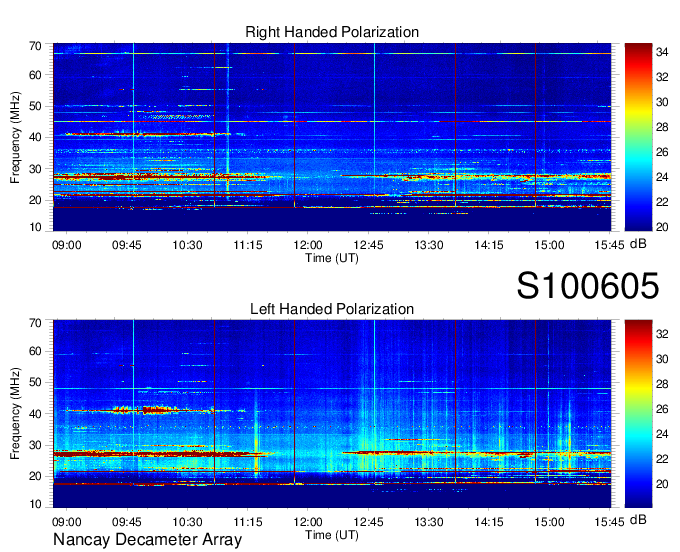Click the 70 MHz tick of Left Handed plot
Image resolution: width=680 pixels, height=552 pixels.
35,323
